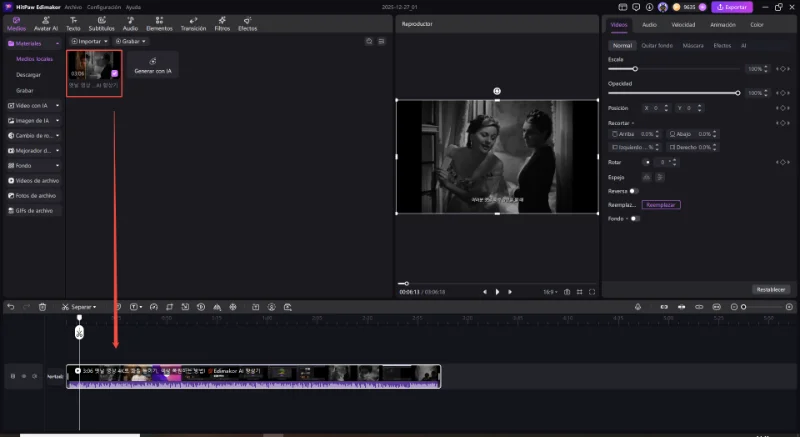Open the Configuración menu

pos(103,6)
